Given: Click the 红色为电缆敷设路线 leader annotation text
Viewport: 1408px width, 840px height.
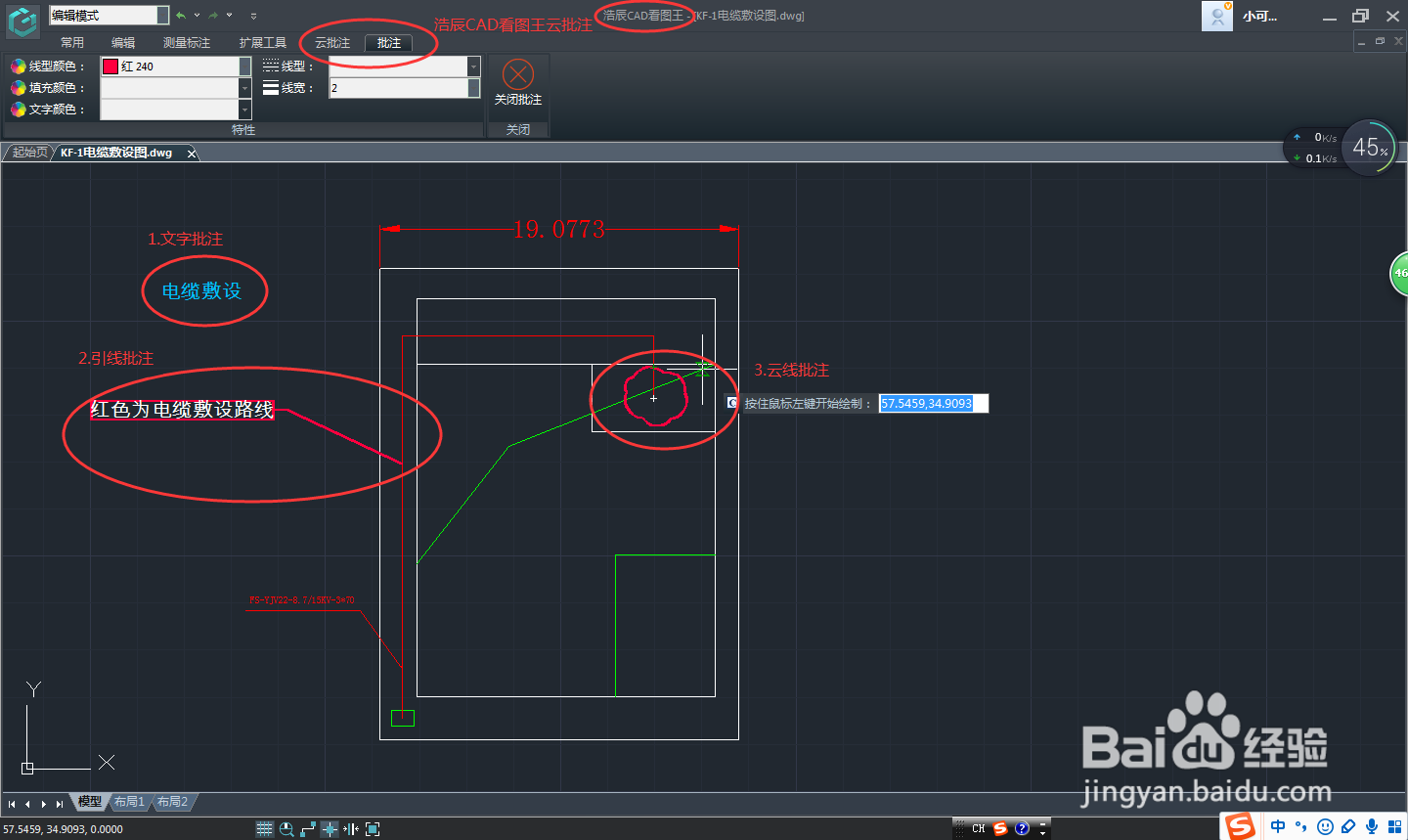Looking at the screenshot, I should point(183,410).
